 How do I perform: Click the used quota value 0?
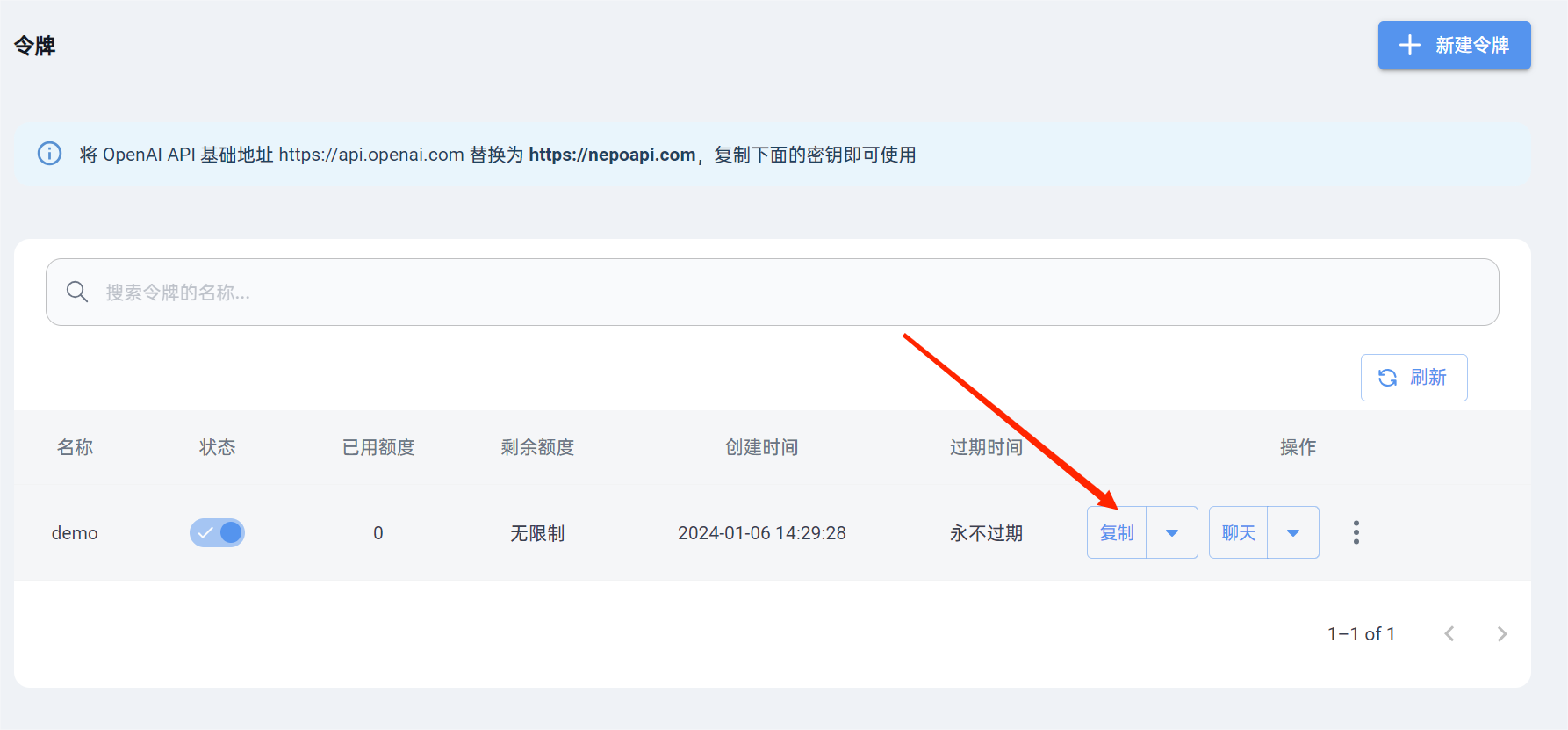[x=378, y=533]
